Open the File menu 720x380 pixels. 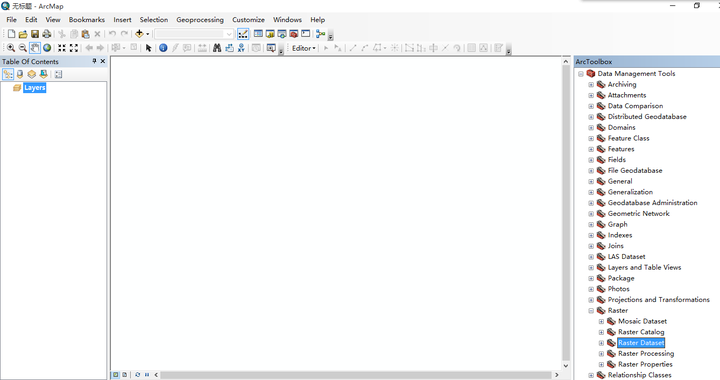tap(11, 20)
